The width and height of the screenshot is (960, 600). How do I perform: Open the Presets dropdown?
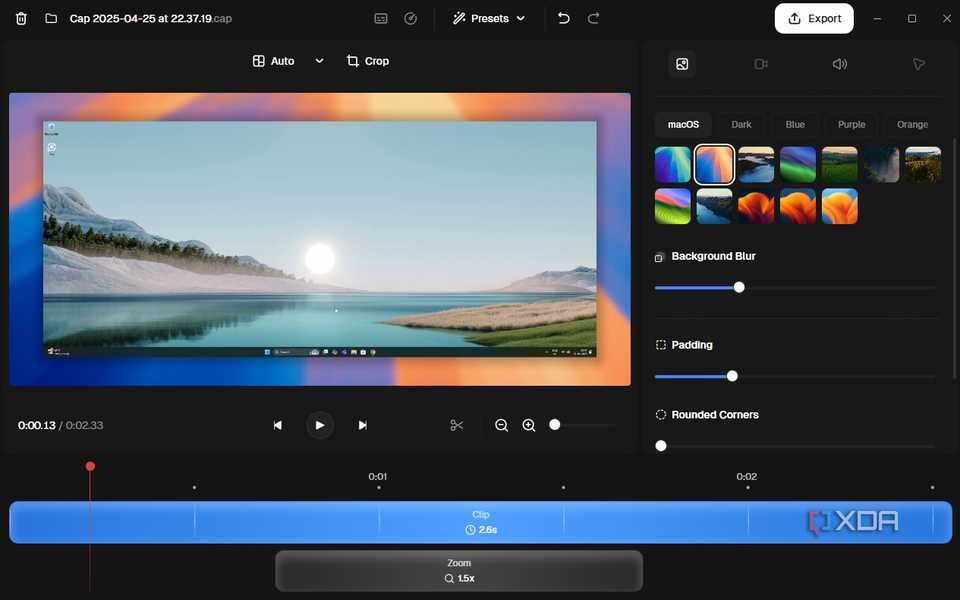(x=489, y=18)
